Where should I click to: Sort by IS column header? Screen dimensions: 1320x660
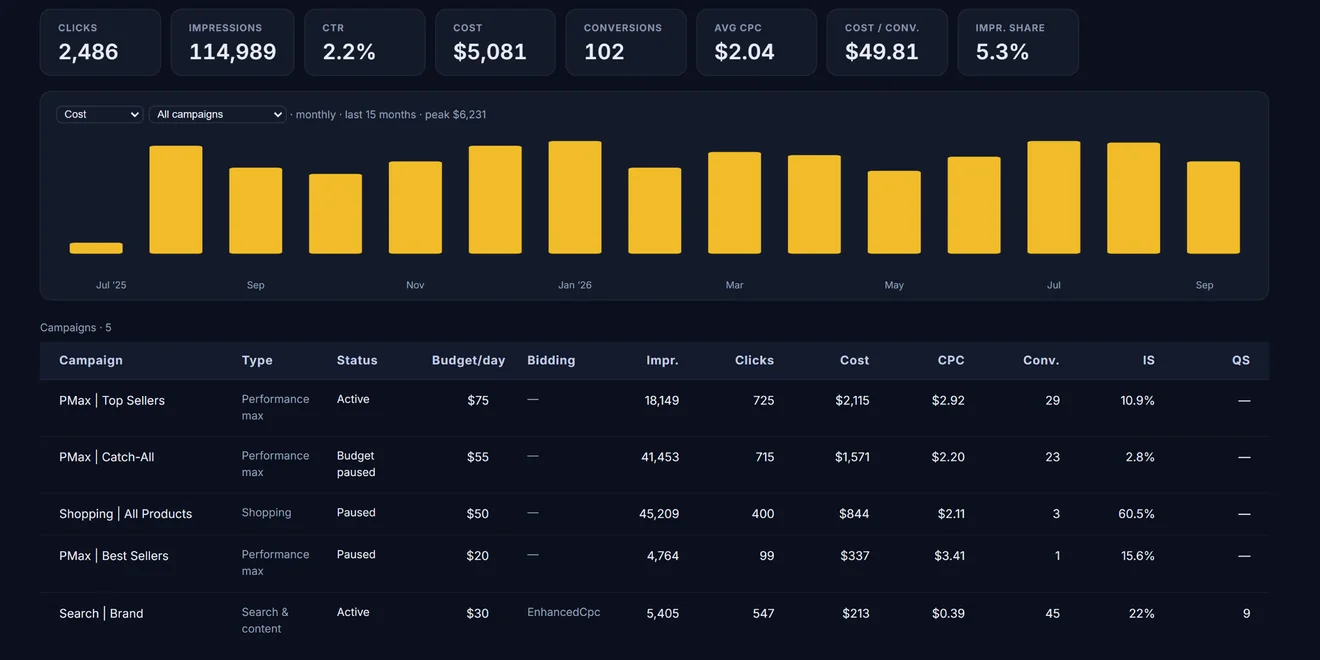pos(1149,360)
